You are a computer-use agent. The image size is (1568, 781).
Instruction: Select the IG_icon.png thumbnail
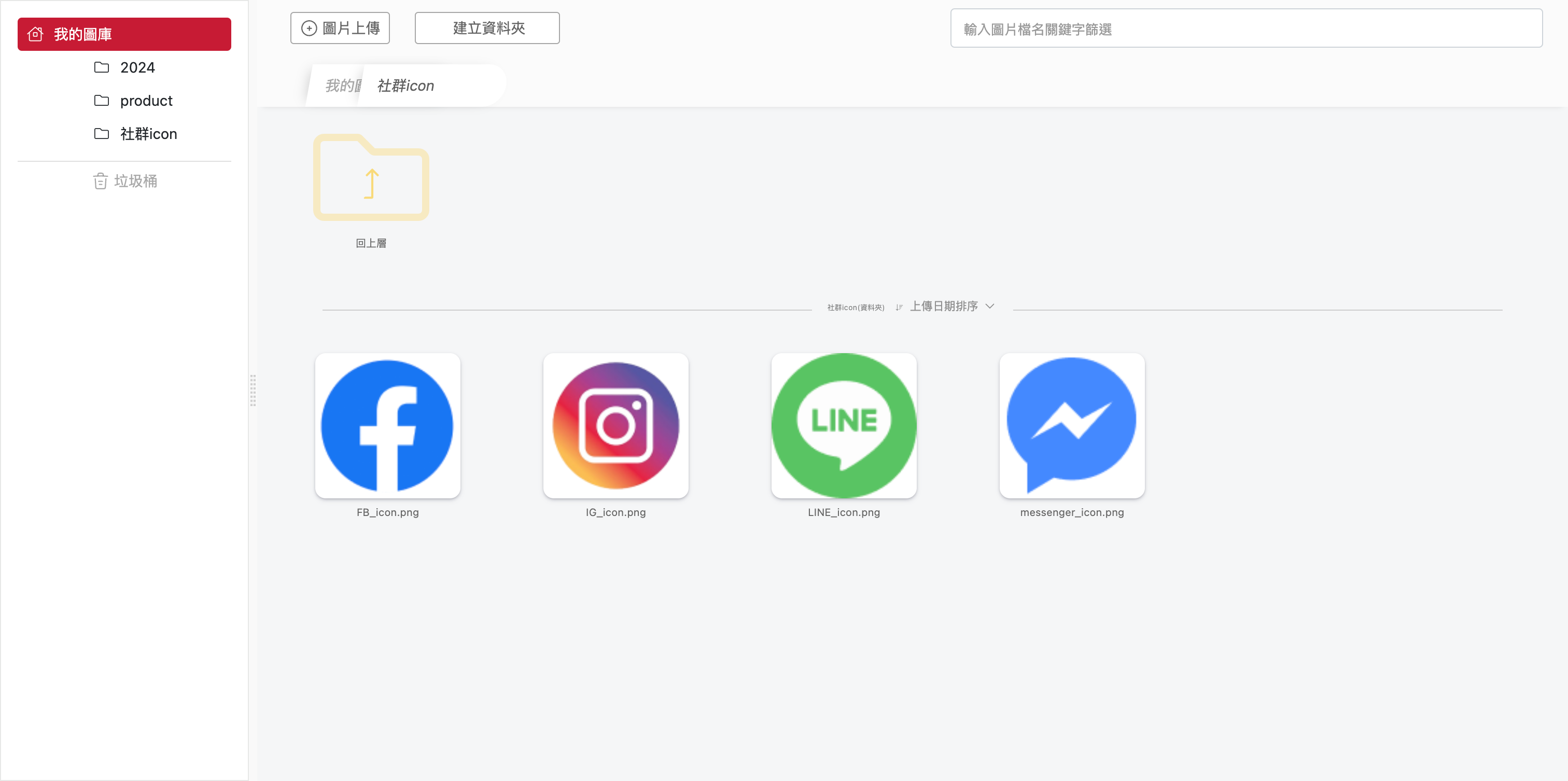616,425
